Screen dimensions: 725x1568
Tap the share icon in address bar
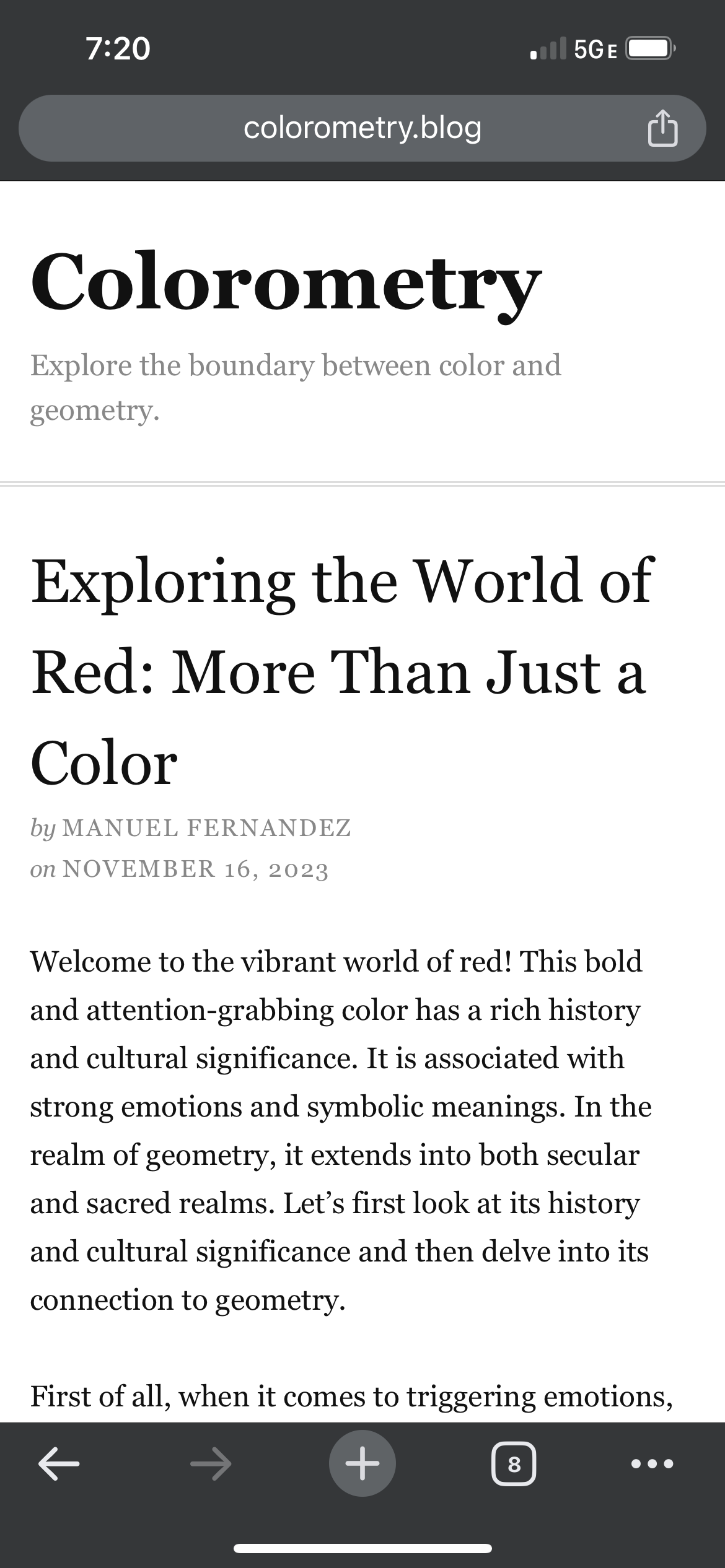tap(662, 128)
